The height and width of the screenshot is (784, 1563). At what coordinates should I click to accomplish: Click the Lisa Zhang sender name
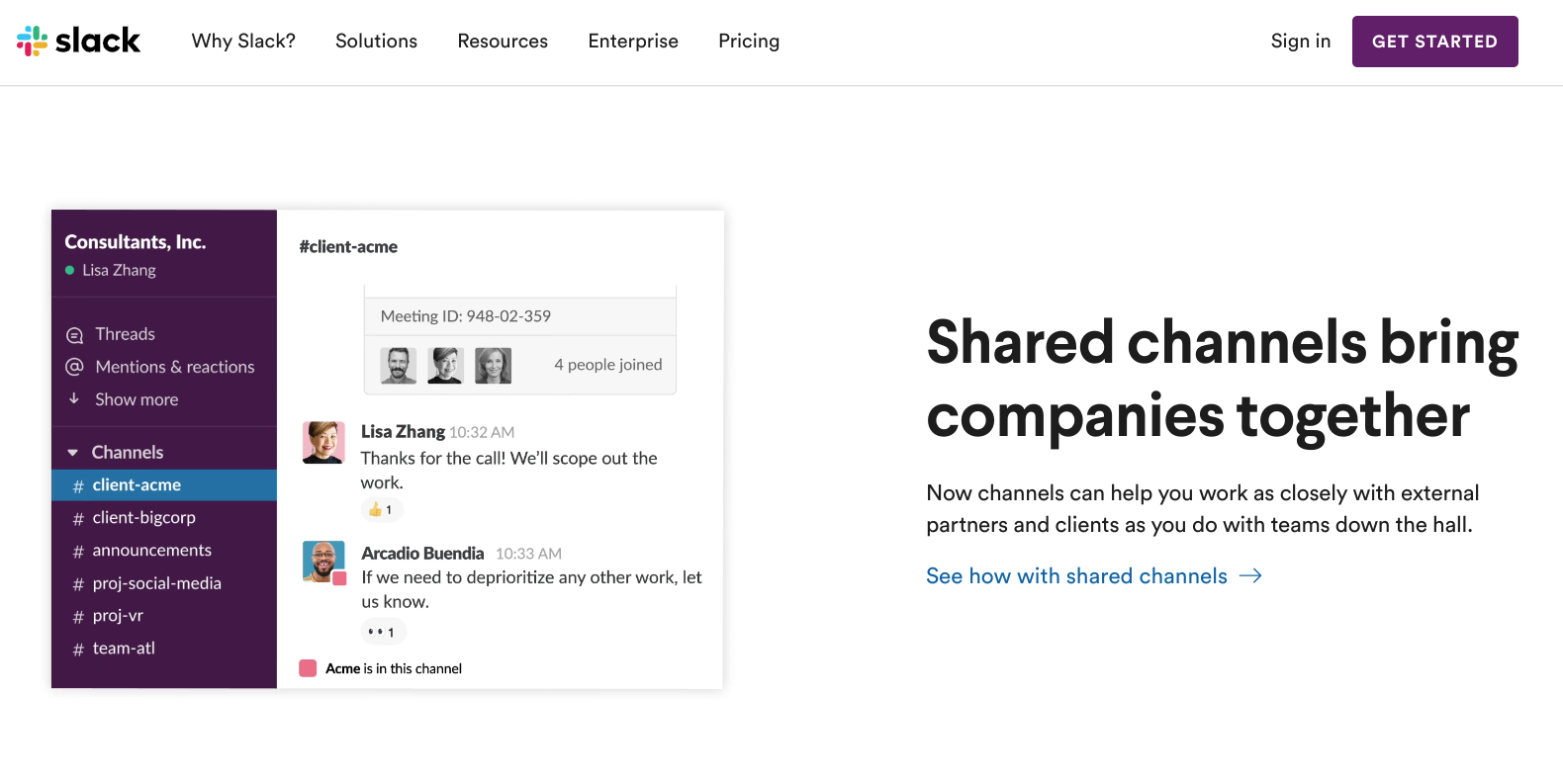403,431
